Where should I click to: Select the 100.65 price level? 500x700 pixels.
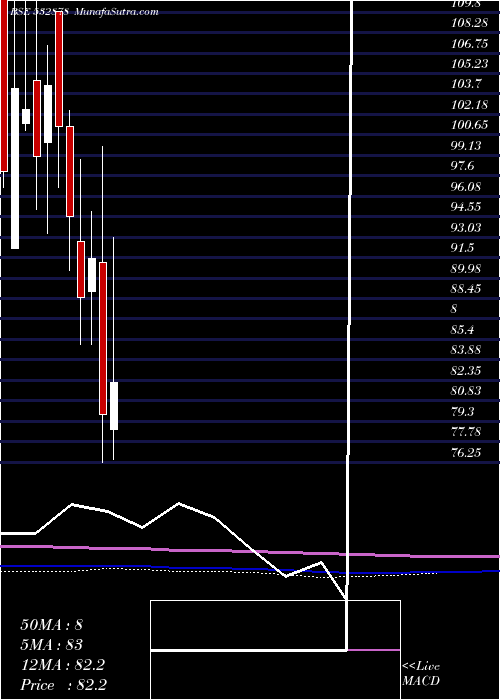469,125
